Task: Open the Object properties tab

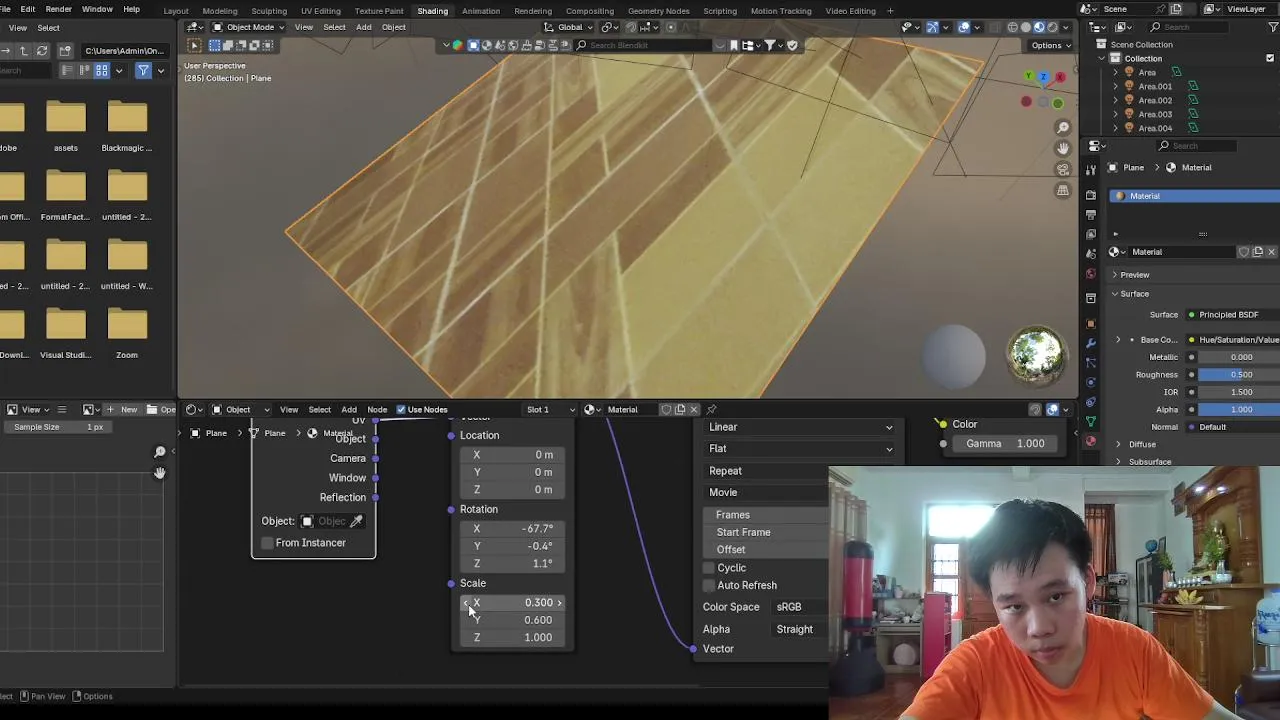Action: [1091, 324]
